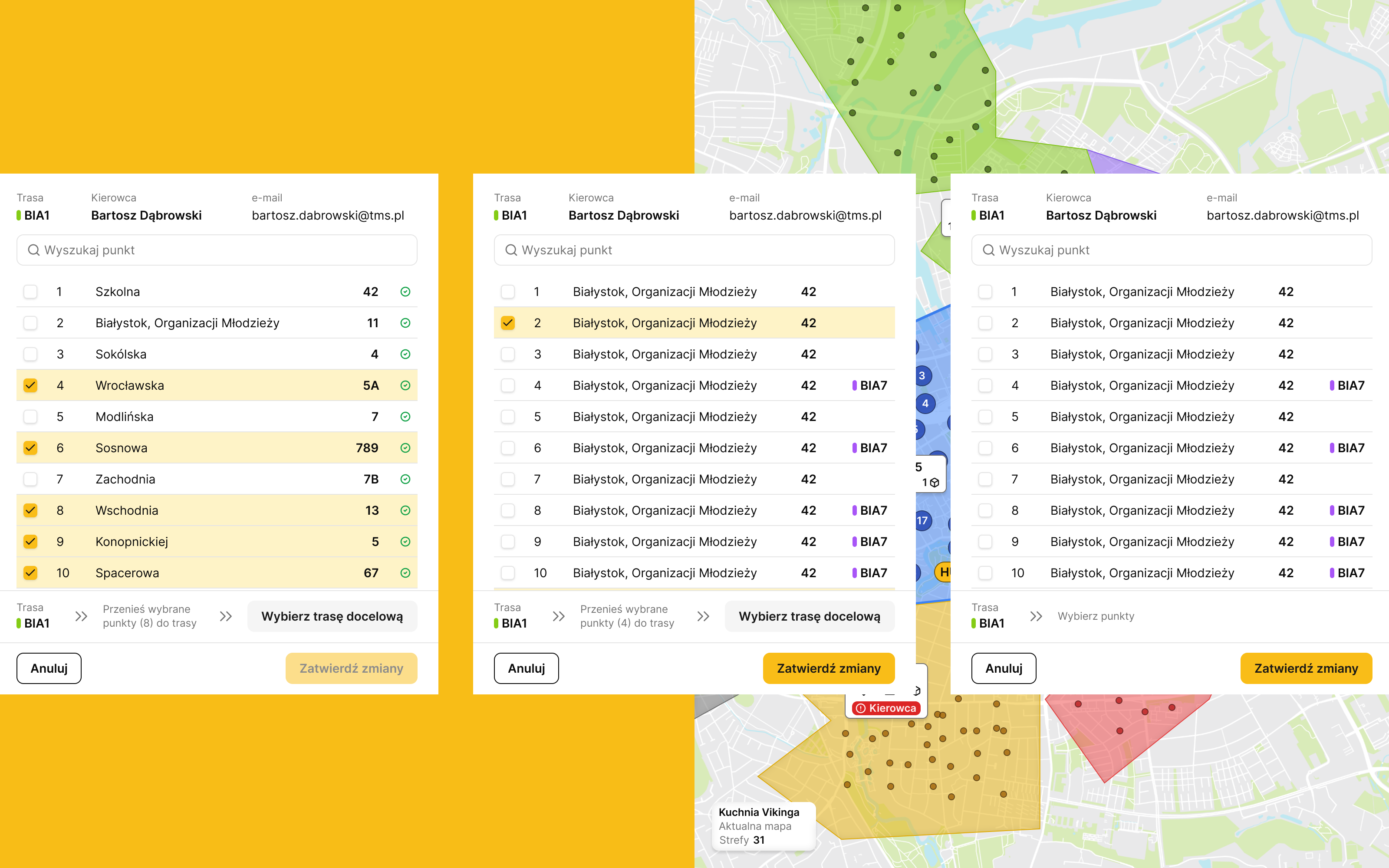Focus Wyszukaj punkt search field left panel
1389x868 pixels.
point(217,250)
